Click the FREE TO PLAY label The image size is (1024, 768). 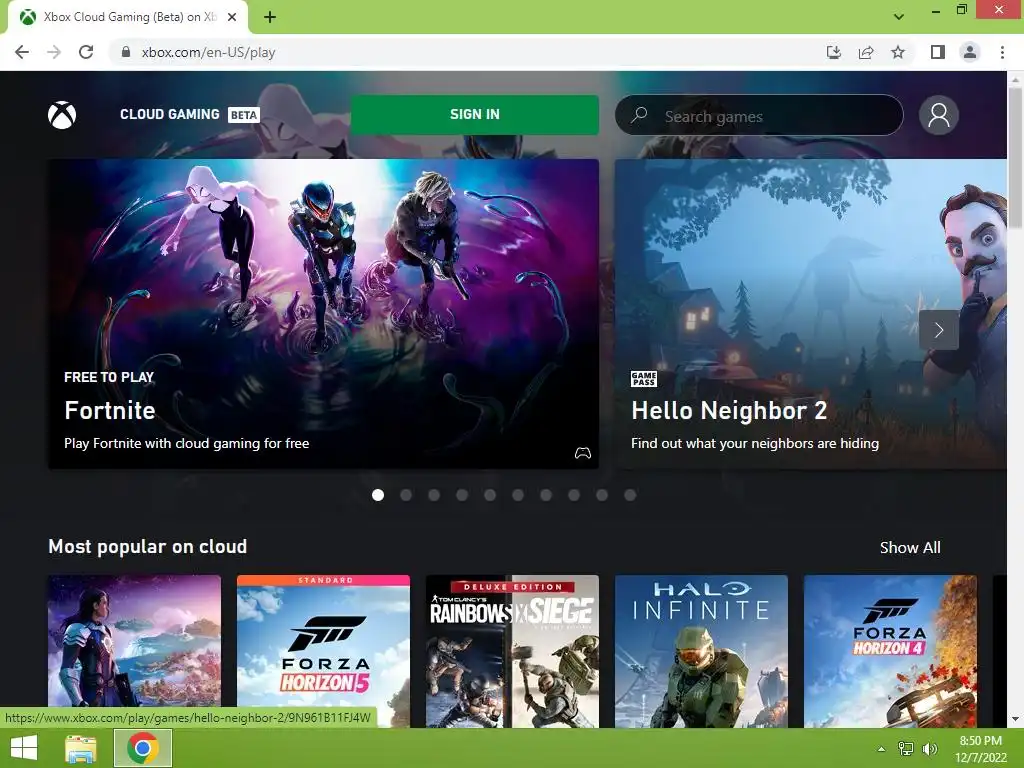pos(109,377)
